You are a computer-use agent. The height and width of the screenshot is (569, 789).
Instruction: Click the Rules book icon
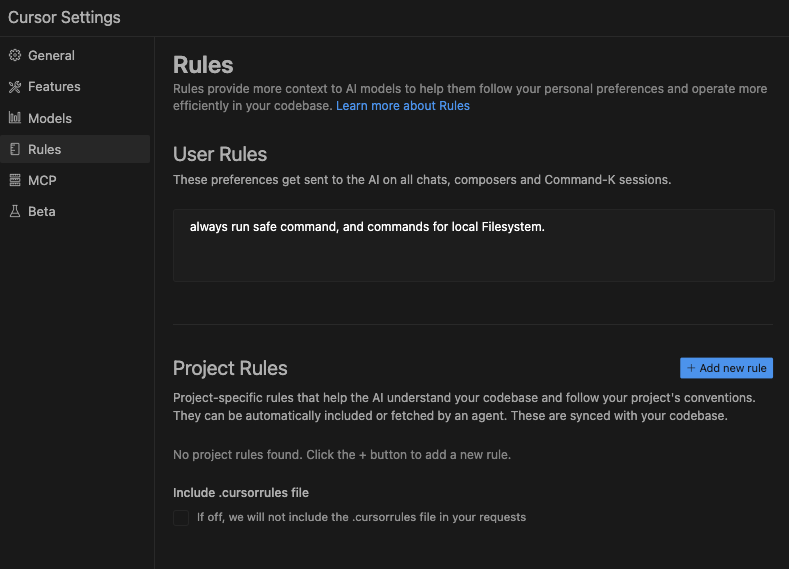[15, 149]
